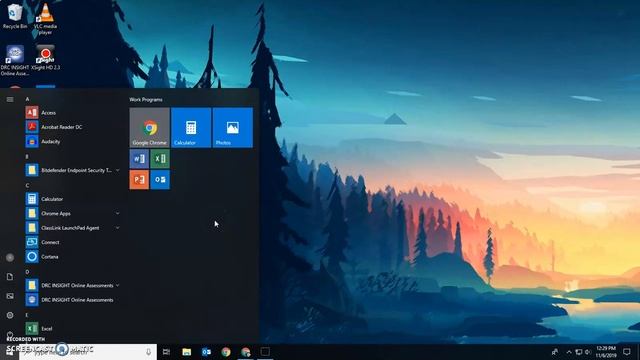Screen dimensions: 640x360
Task: Open Settings gear in Start sidebar
Action: (x=10, y=315)
